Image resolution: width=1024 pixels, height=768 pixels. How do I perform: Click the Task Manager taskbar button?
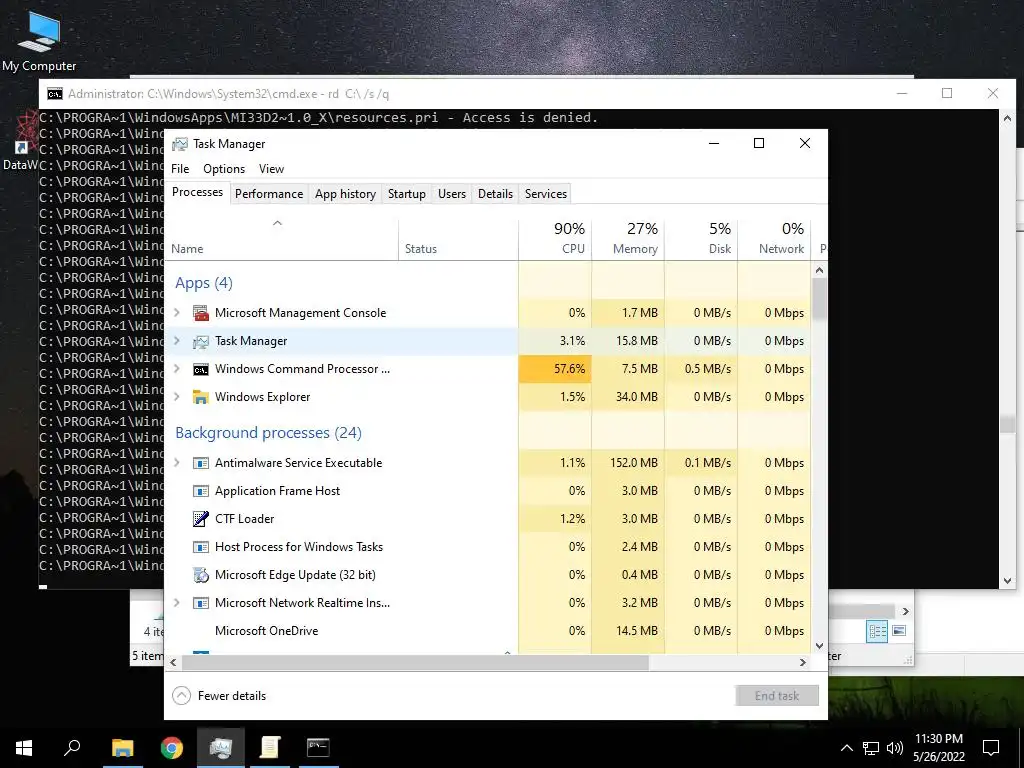tap(221, 748)
